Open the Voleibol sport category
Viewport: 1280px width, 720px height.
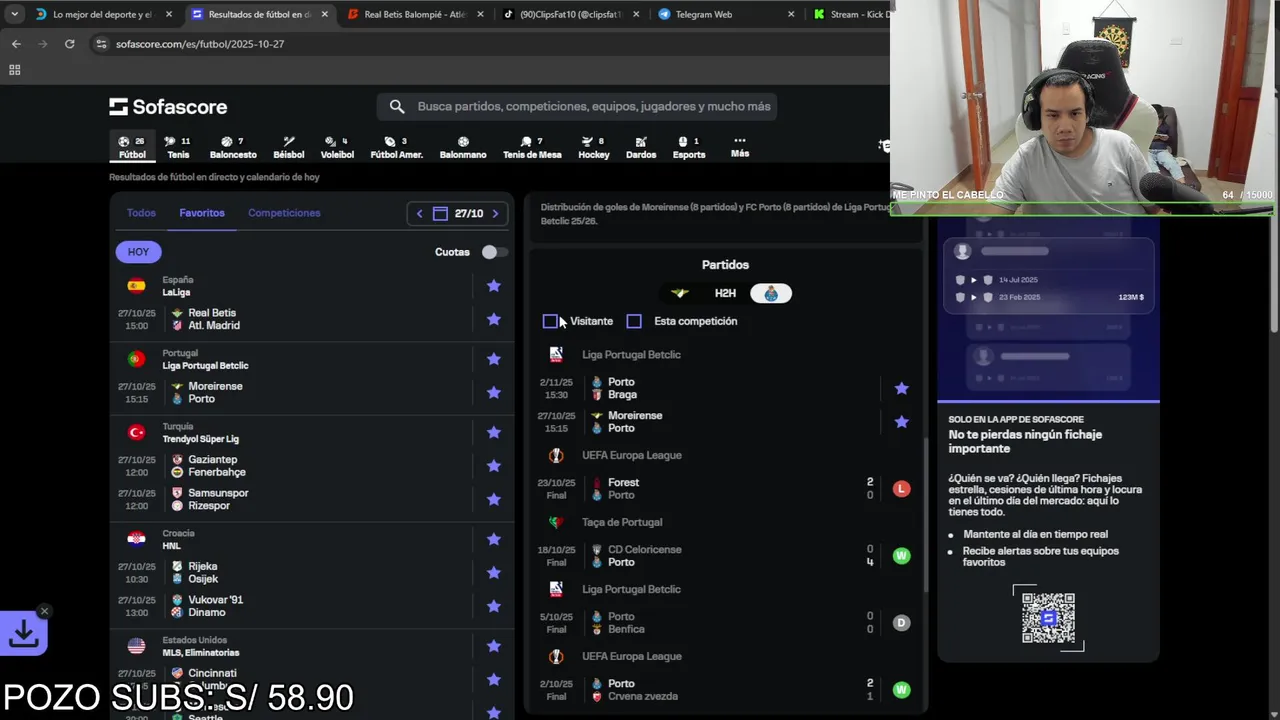click(x=337, y=147)
